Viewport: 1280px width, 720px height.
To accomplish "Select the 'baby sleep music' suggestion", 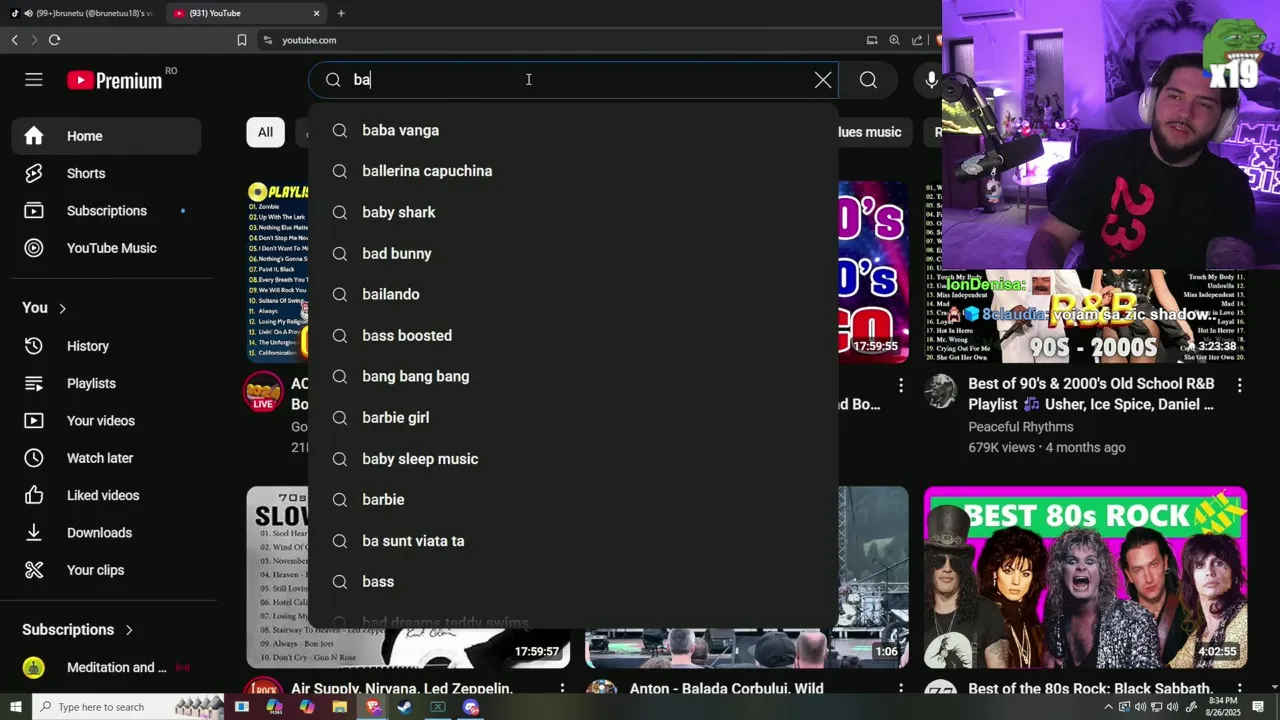I will pyautogui.click(x=573, y=458).
